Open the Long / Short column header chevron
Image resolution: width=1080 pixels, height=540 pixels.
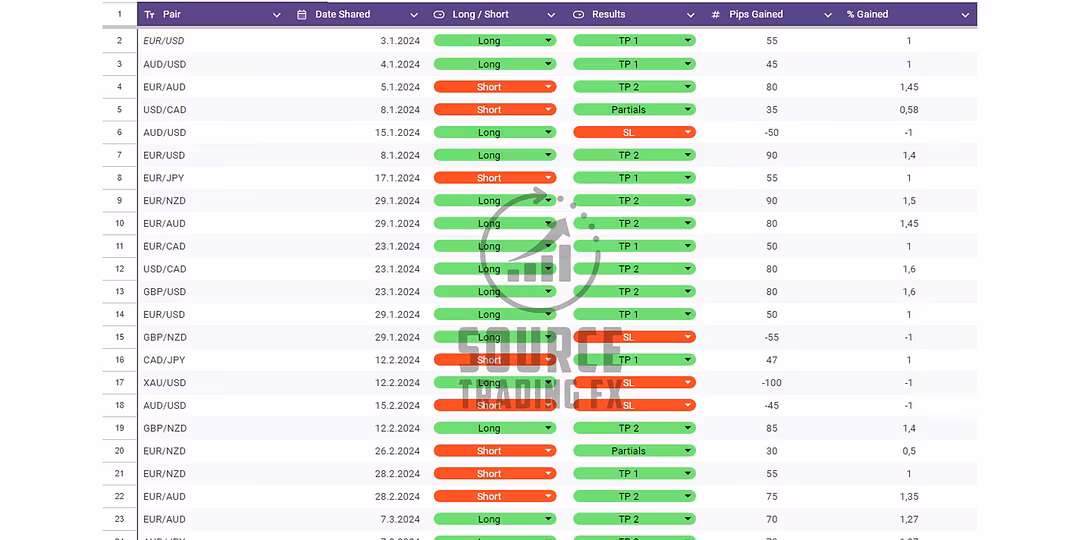click(x=551, y=15)
